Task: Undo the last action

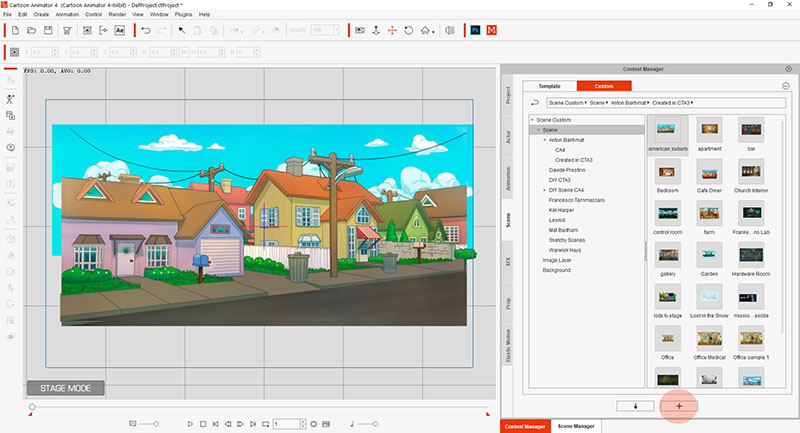Action: [146, 31]
